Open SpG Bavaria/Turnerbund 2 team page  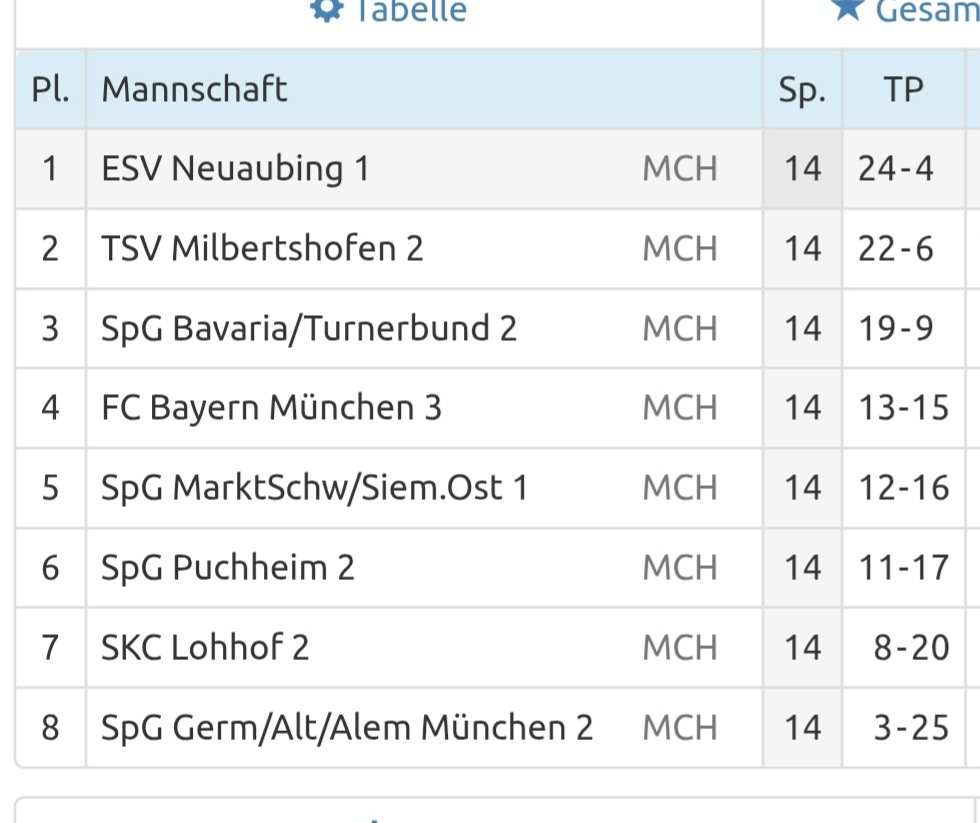pyautogui.click(x=310, y=328)
